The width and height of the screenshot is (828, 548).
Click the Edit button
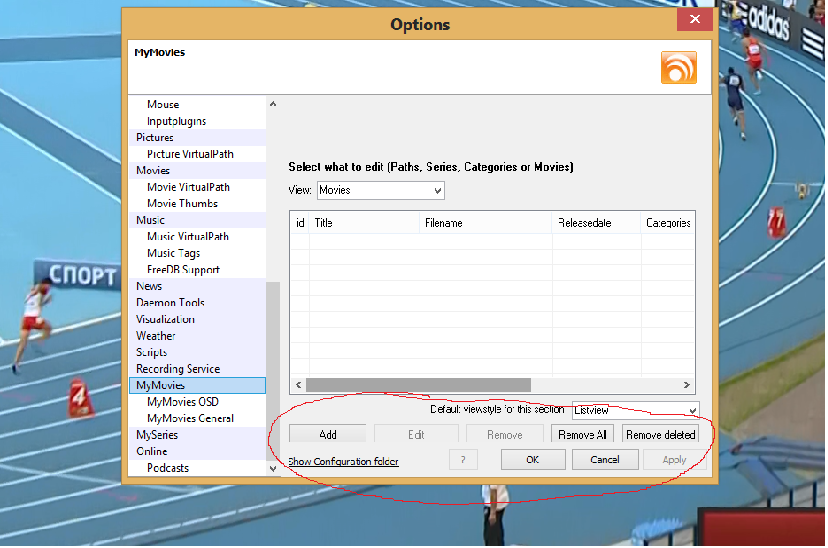(416, 434)
